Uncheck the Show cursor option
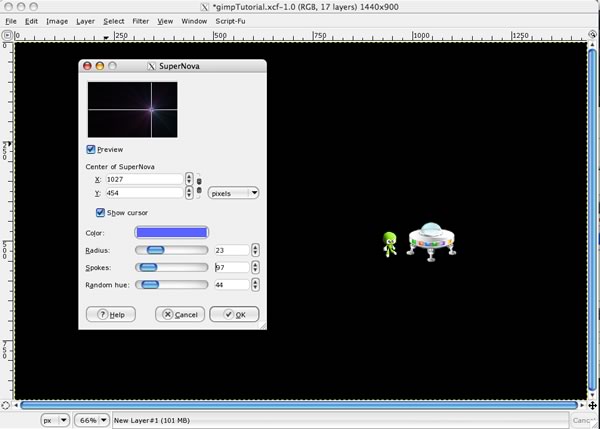 100,212
